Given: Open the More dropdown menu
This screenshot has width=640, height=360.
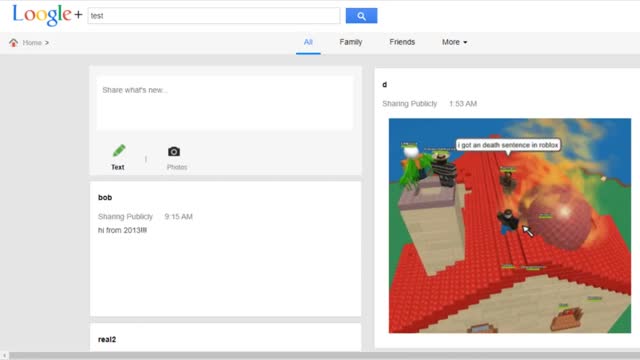Looking at the screenshot, I should pos(454,42).
